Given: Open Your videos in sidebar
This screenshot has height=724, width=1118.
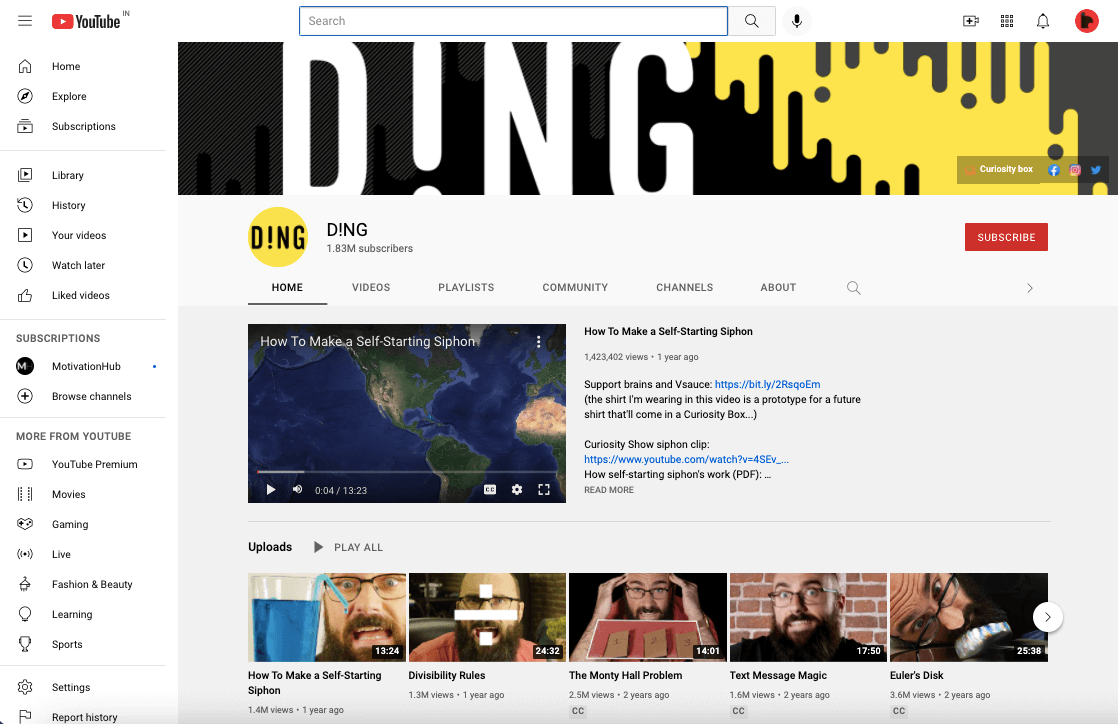Looking at the screenshot, I should [x=83, y=235].
